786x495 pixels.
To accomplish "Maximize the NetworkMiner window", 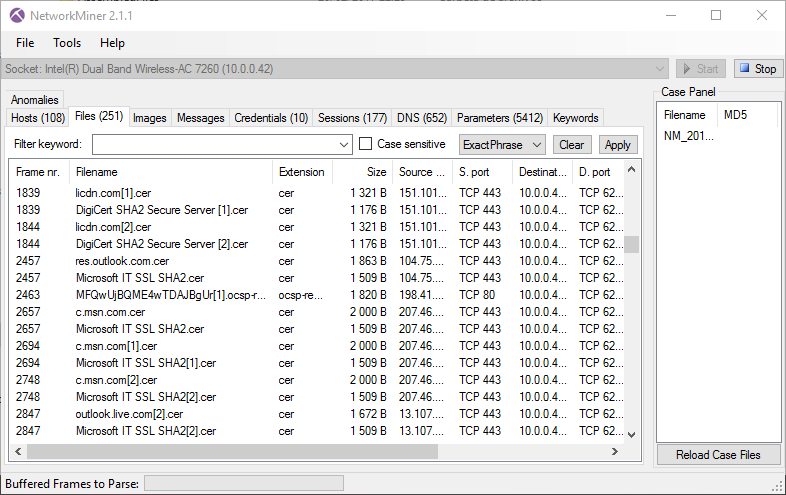I will tap(716, 15).
